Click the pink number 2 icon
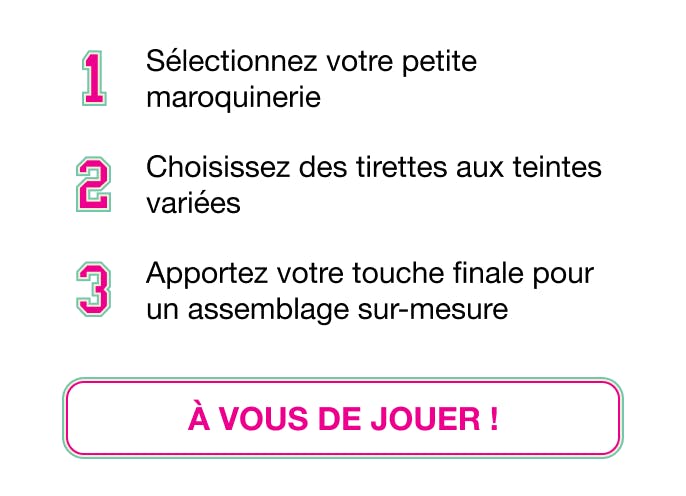 pyautogui.click(x=94, y=184)
